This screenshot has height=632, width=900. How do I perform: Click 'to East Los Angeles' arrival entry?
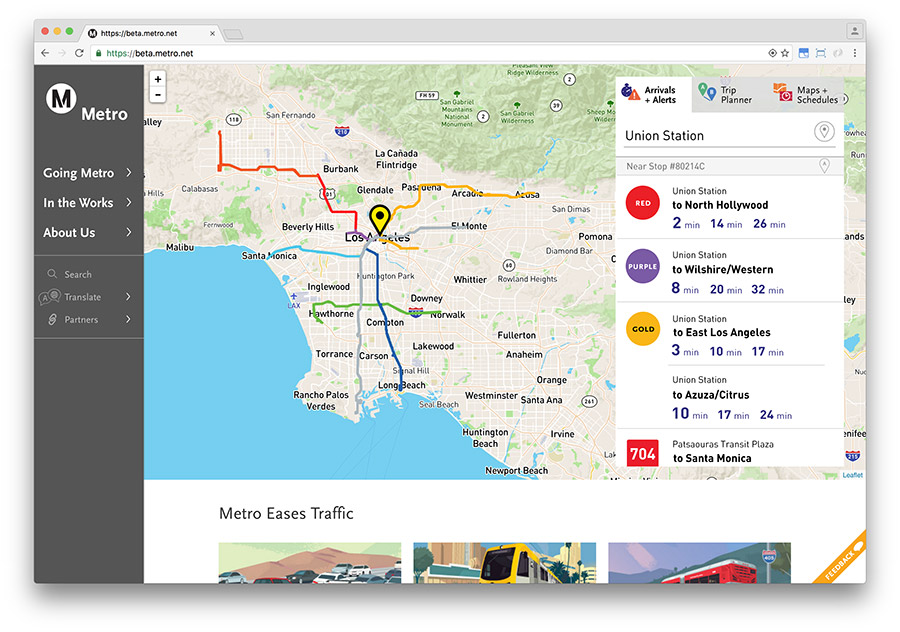pos(721,332)
